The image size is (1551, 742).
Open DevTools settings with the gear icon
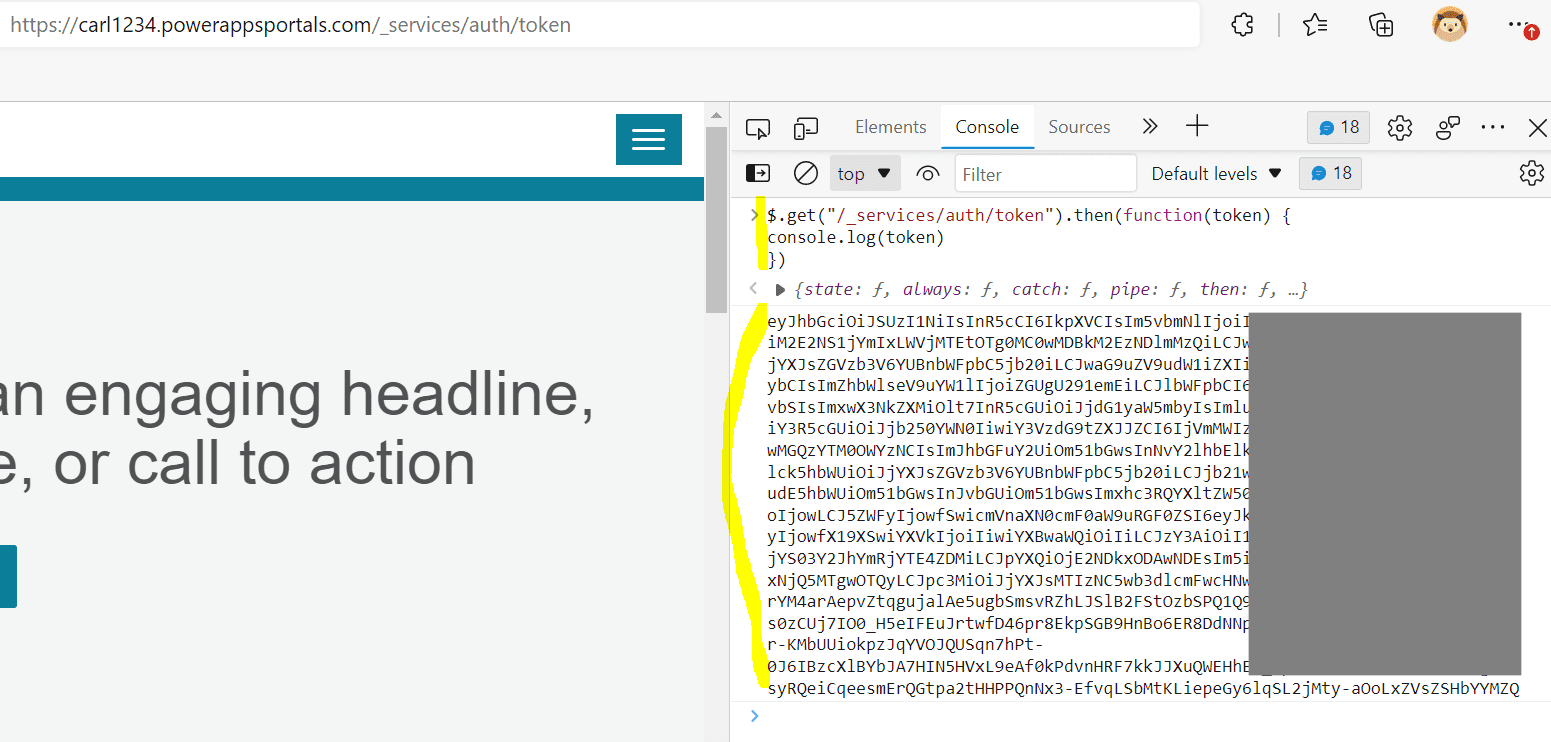[x=1399, y=128]
